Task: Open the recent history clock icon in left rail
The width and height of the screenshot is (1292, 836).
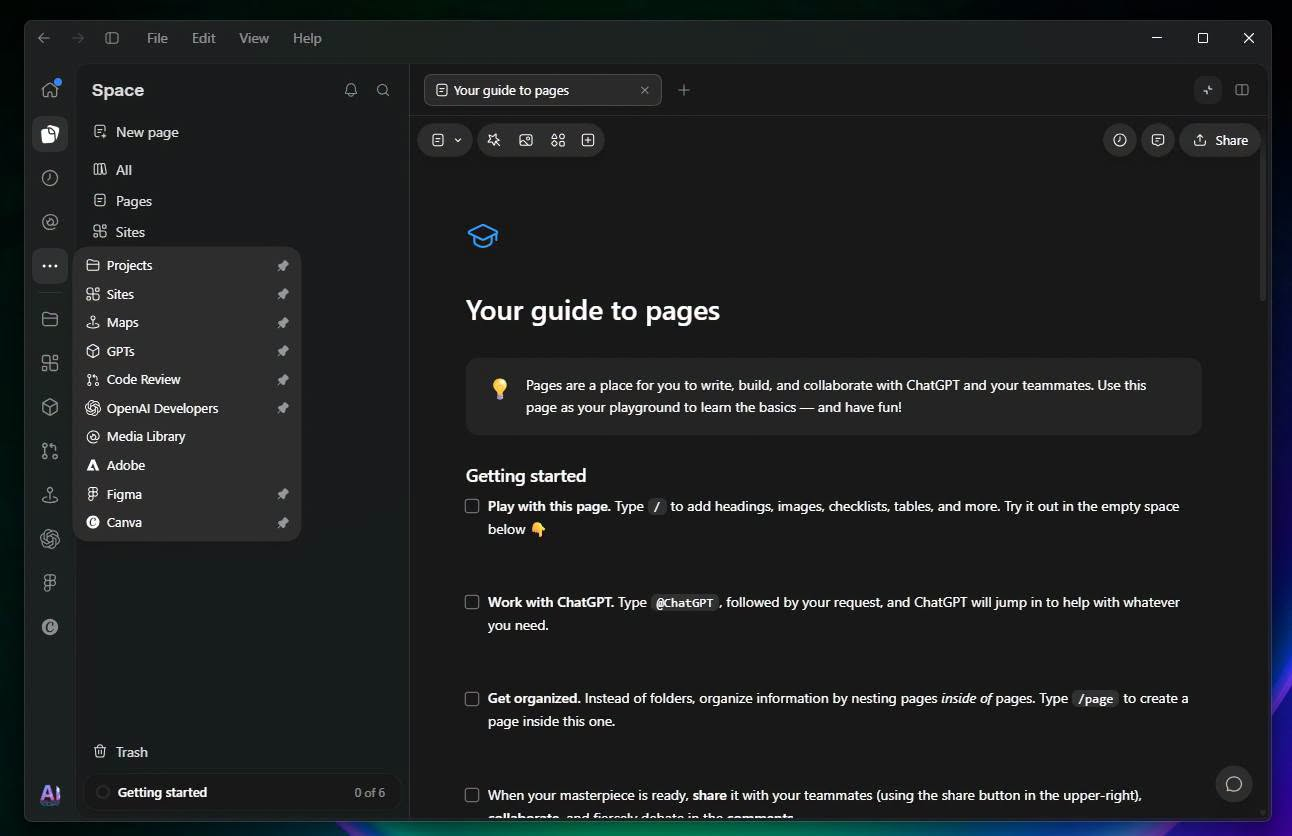Action: click(50, 178)
